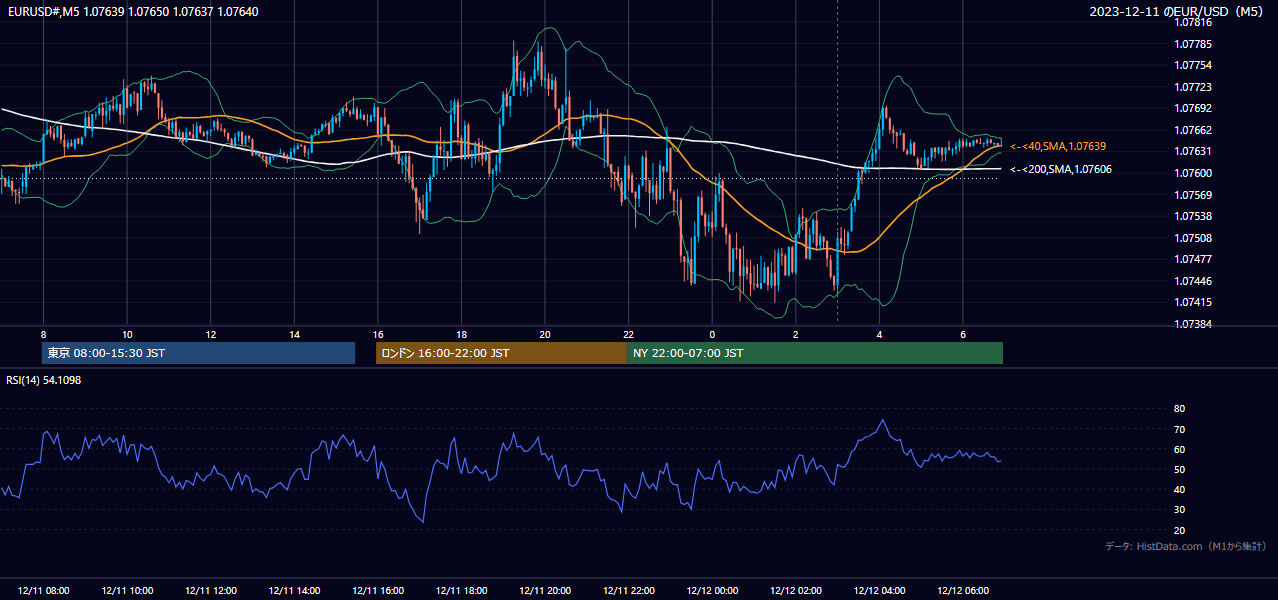Click price axis value 1.07384
This screenshot has height=600, width=1278.
[1194, 324]
